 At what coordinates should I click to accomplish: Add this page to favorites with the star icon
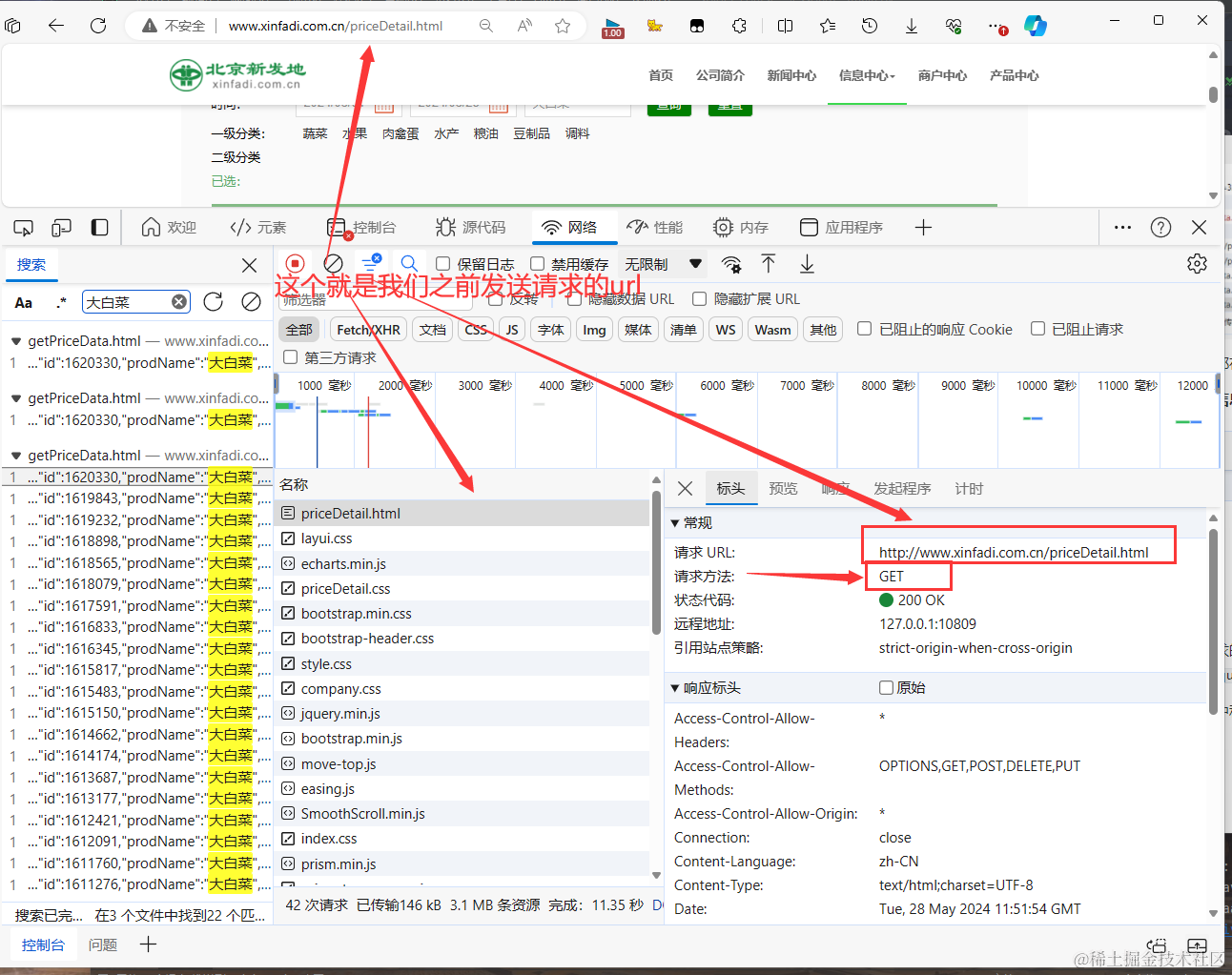[563, 26]
